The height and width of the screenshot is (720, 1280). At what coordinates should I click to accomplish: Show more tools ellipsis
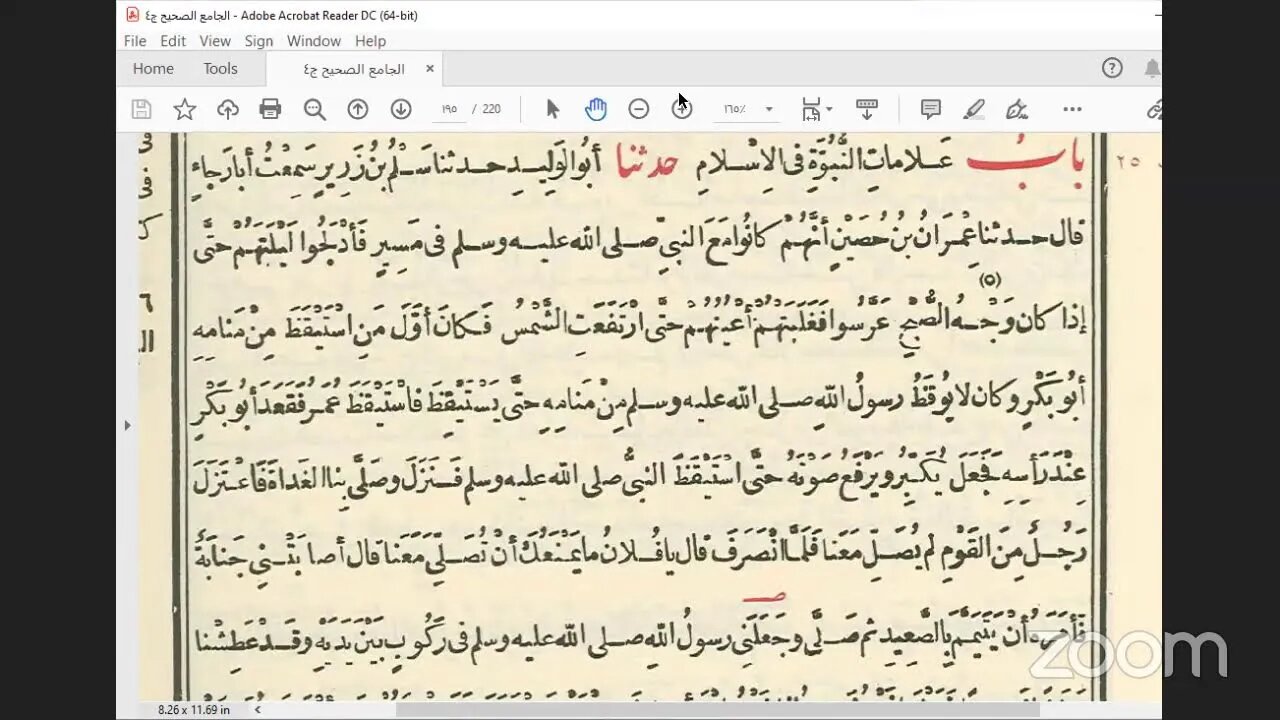click(x=1072, y=109)
